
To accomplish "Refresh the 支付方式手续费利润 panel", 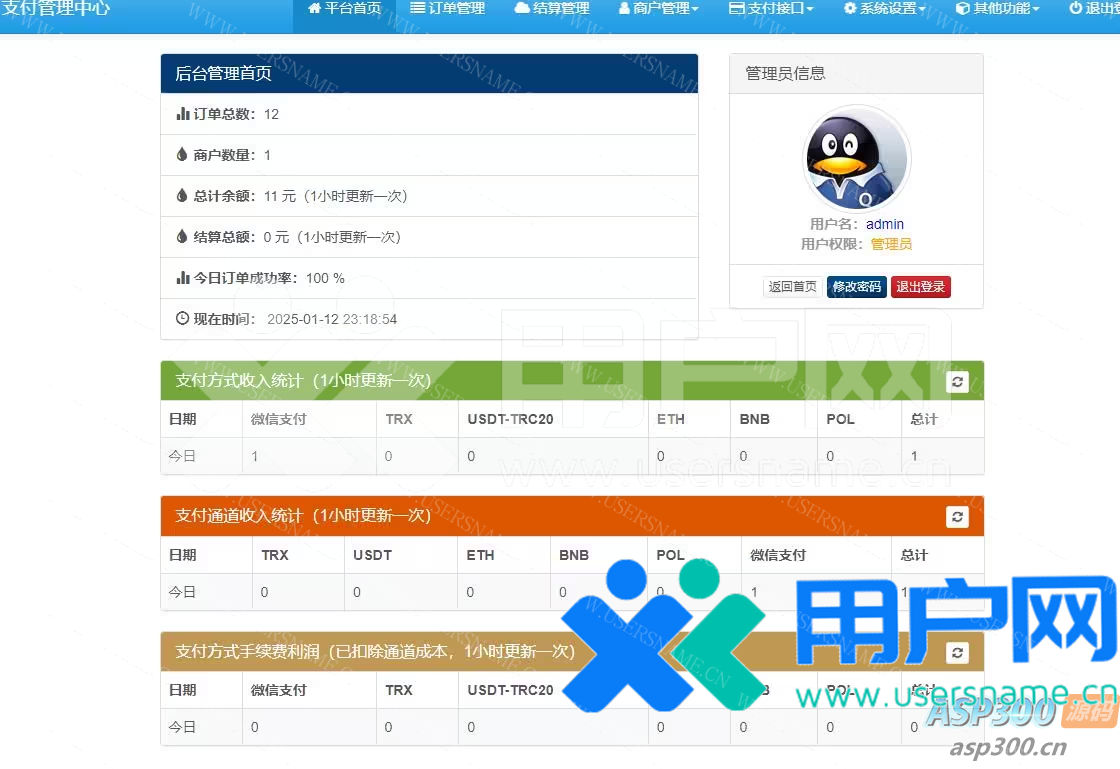I will pos(958,652).
